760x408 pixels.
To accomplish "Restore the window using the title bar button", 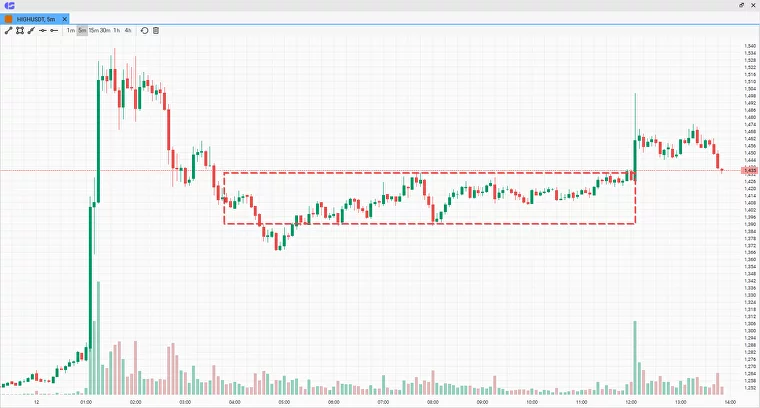I will pos(742,5).
